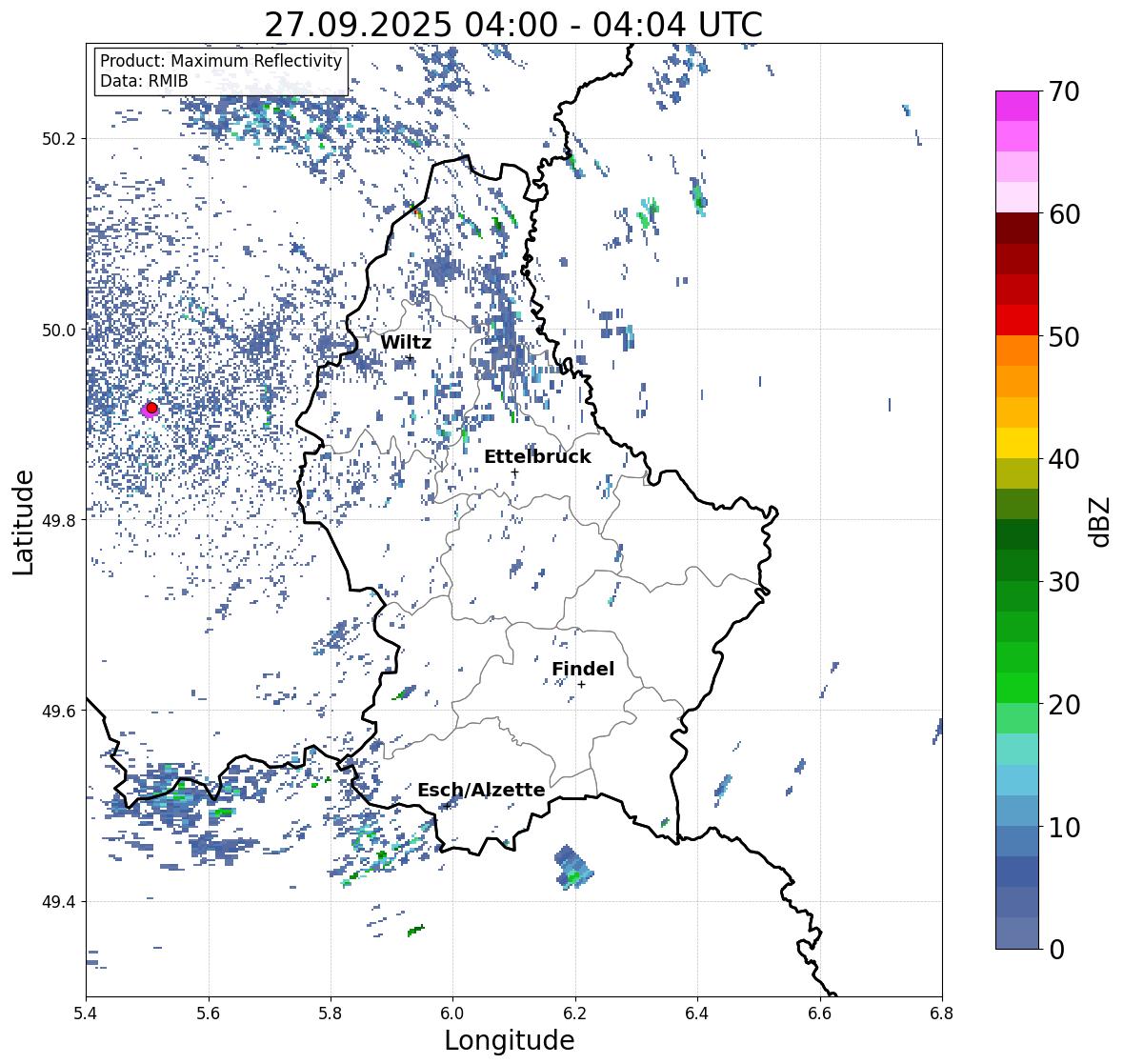Viewport: 1123px width, 1064px height.
Task: Select the Wiltz station label
Action: (x=406, y=342)
